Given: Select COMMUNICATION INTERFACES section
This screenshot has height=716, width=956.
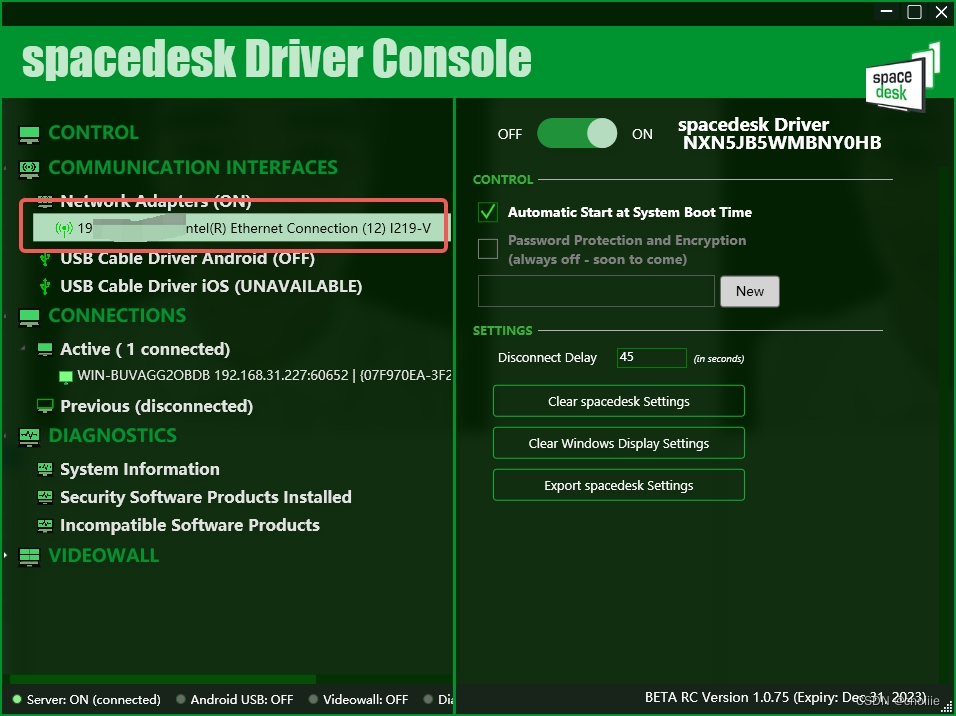Looking at the screenshot, I should tap(193, 168).
